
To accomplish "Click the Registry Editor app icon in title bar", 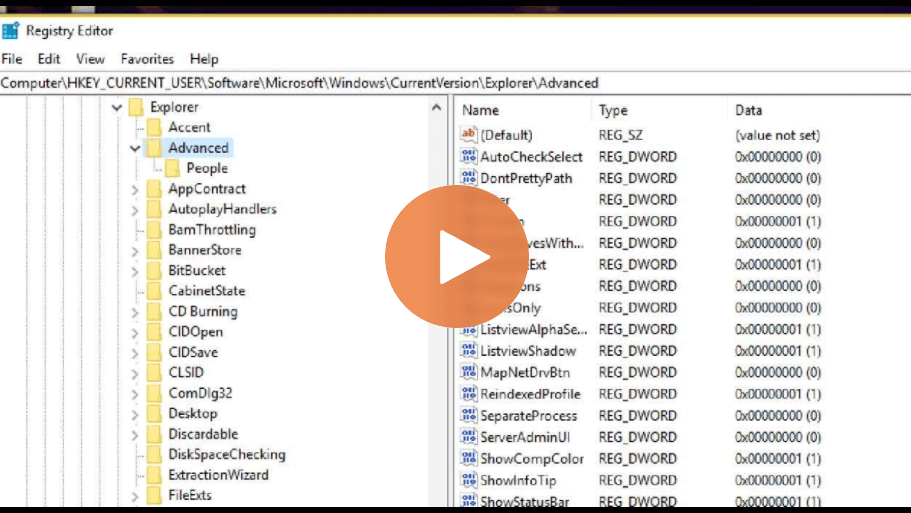I will [x=11, y=30].
